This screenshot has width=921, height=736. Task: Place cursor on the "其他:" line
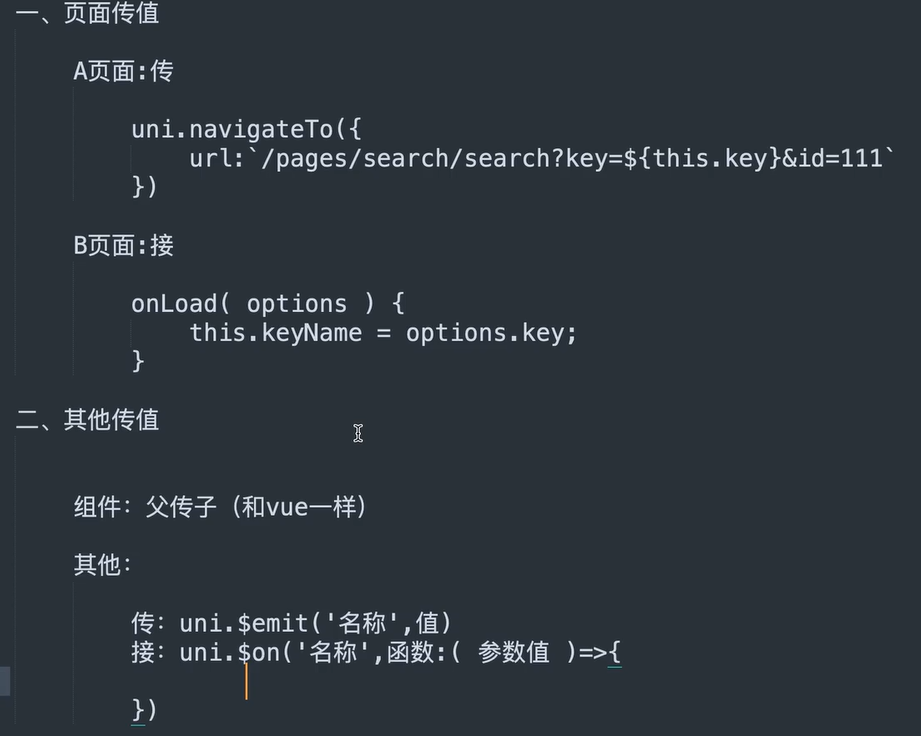tap(102, 565)
